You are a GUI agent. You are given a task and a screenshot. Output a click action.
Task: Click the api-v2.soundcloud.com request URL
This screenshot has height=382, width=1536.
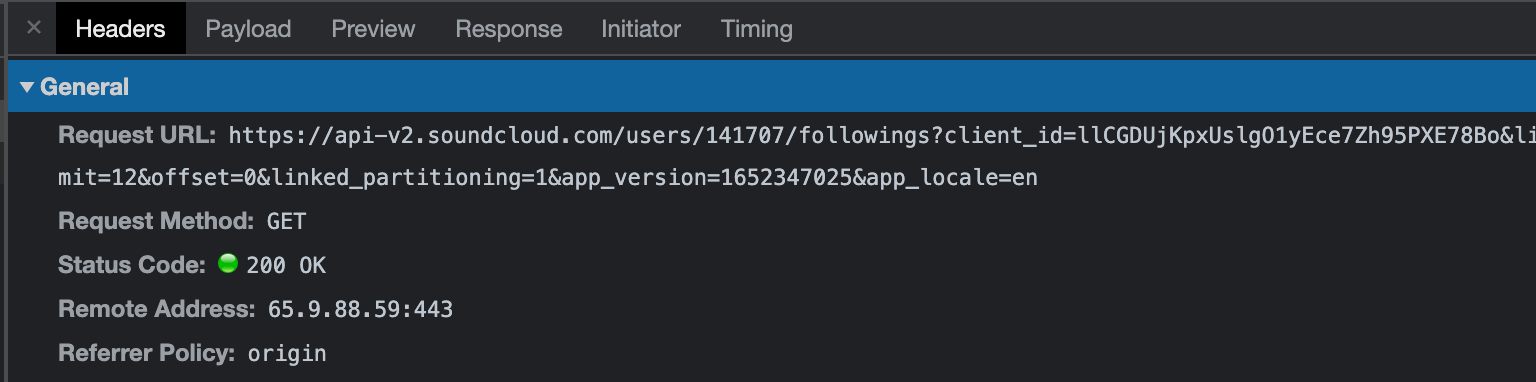882,135
